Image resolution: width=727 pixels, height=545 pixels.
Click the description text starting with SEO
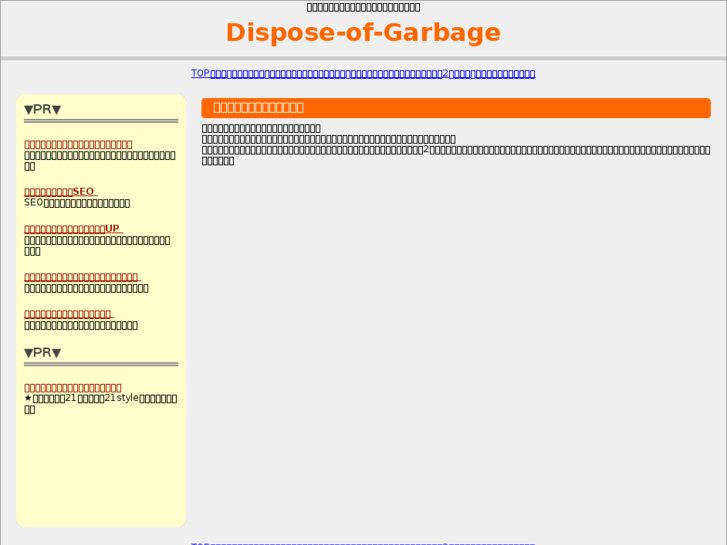[x=77, y=203]
